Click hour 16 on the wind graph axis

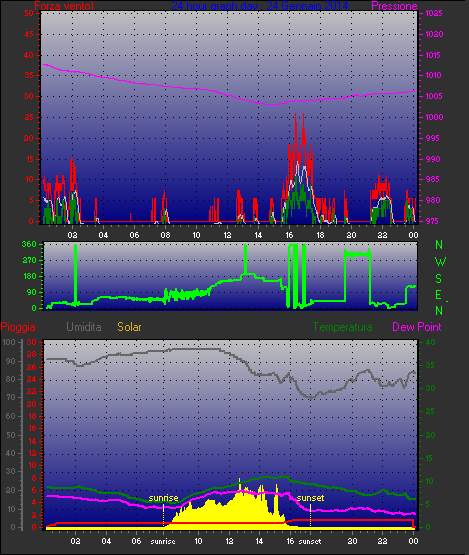coord(289,235)
